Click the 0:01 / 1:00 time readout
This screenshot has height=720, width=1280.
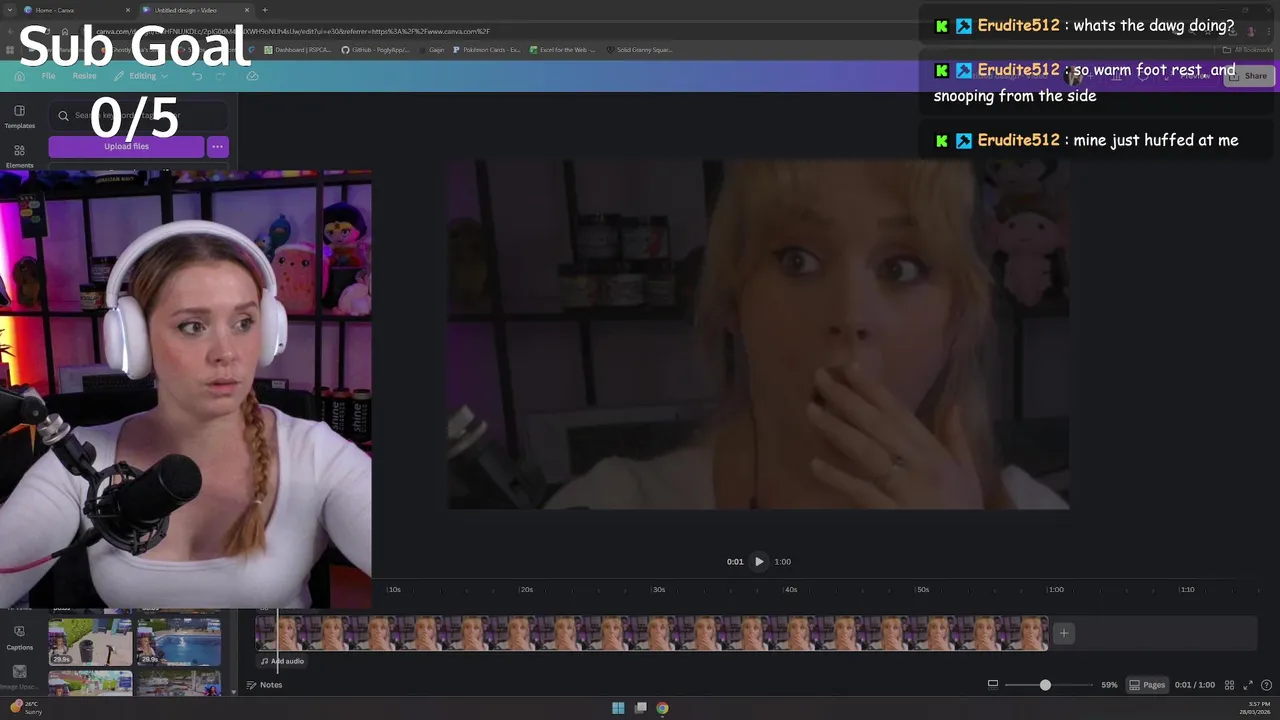tap(1195, 685)
